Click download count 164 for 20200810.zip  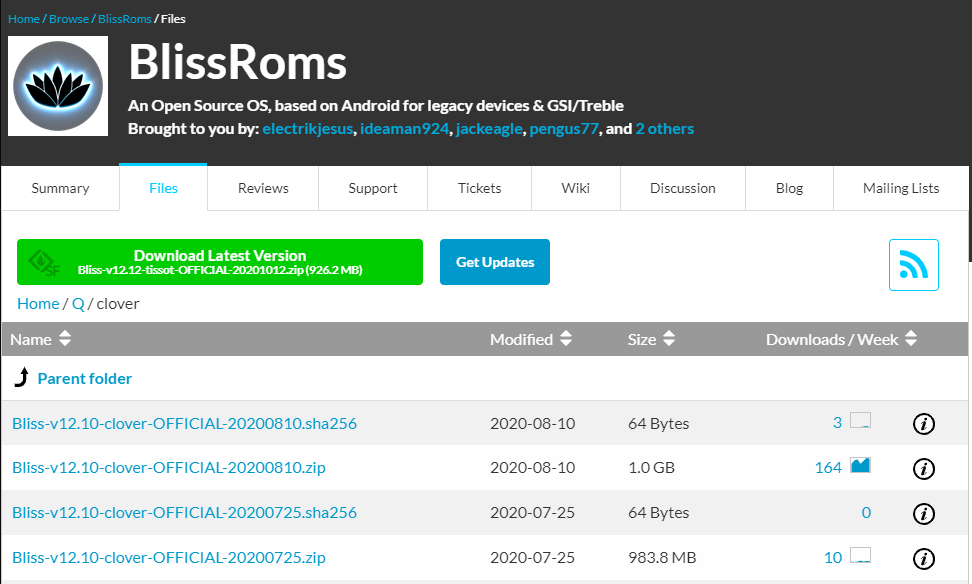coord(828,467)
